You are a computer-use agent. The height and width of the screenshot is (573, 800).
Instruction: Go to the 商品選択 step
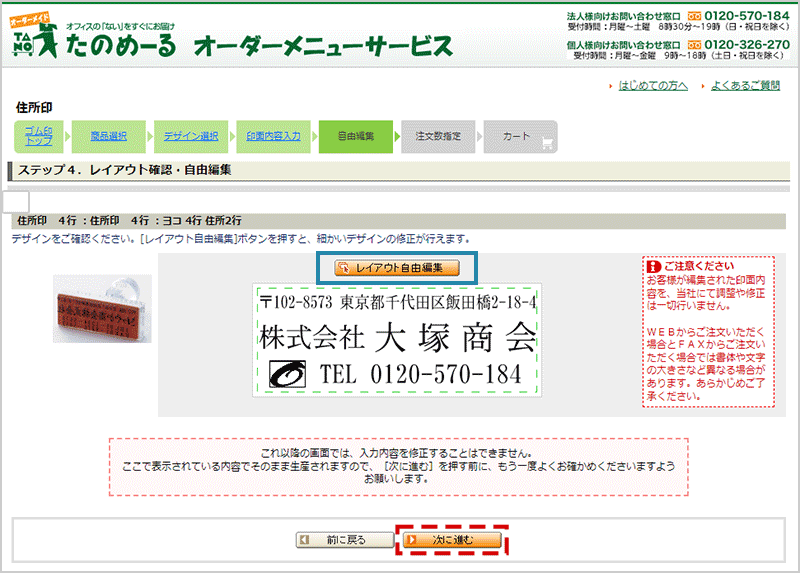coord(109,136)
